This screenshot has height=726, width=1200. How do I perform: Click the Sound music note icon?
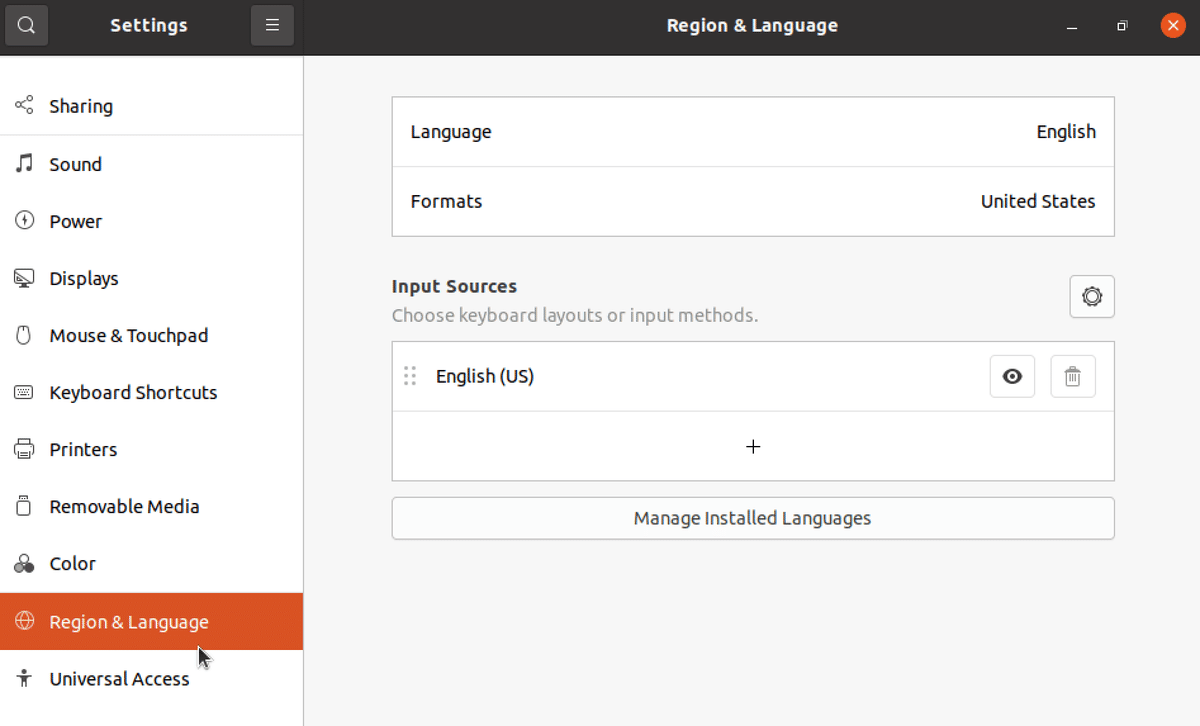coord(24,163)
